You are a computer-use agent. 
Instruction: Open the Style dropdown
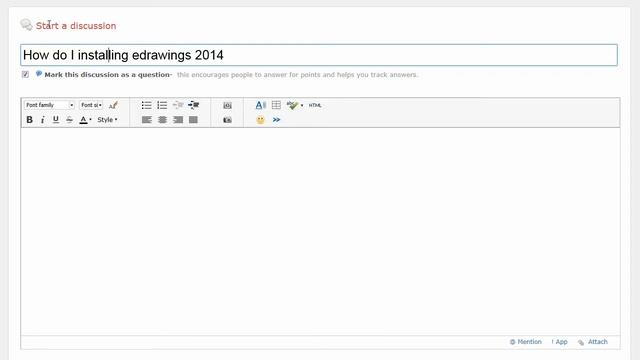[x=107, y=120]
